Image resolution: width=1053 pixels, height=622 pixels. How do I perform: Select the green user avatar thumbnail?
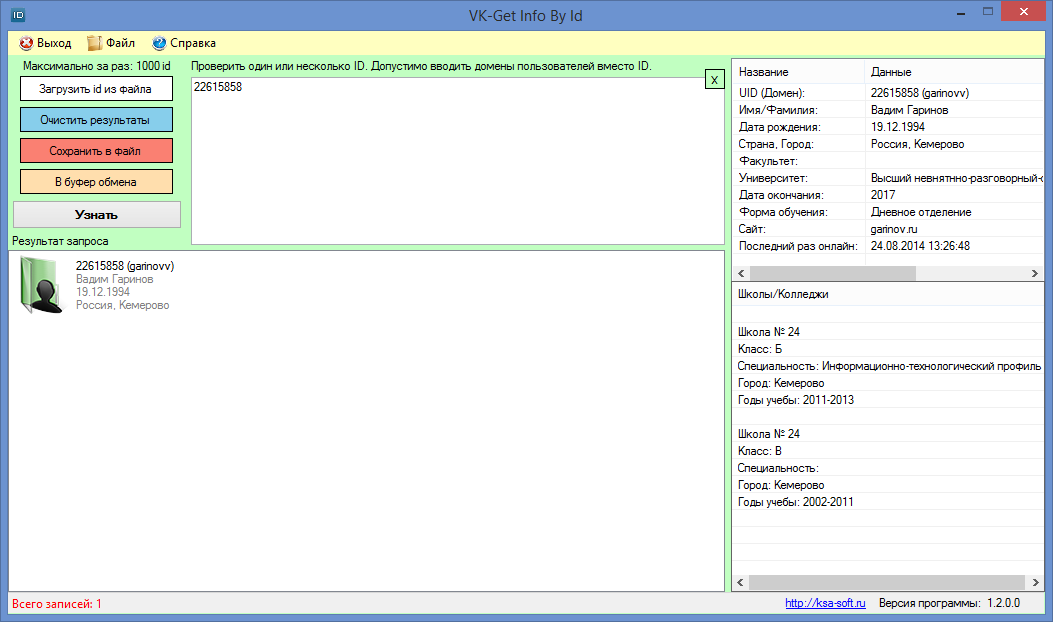[42, 285]
